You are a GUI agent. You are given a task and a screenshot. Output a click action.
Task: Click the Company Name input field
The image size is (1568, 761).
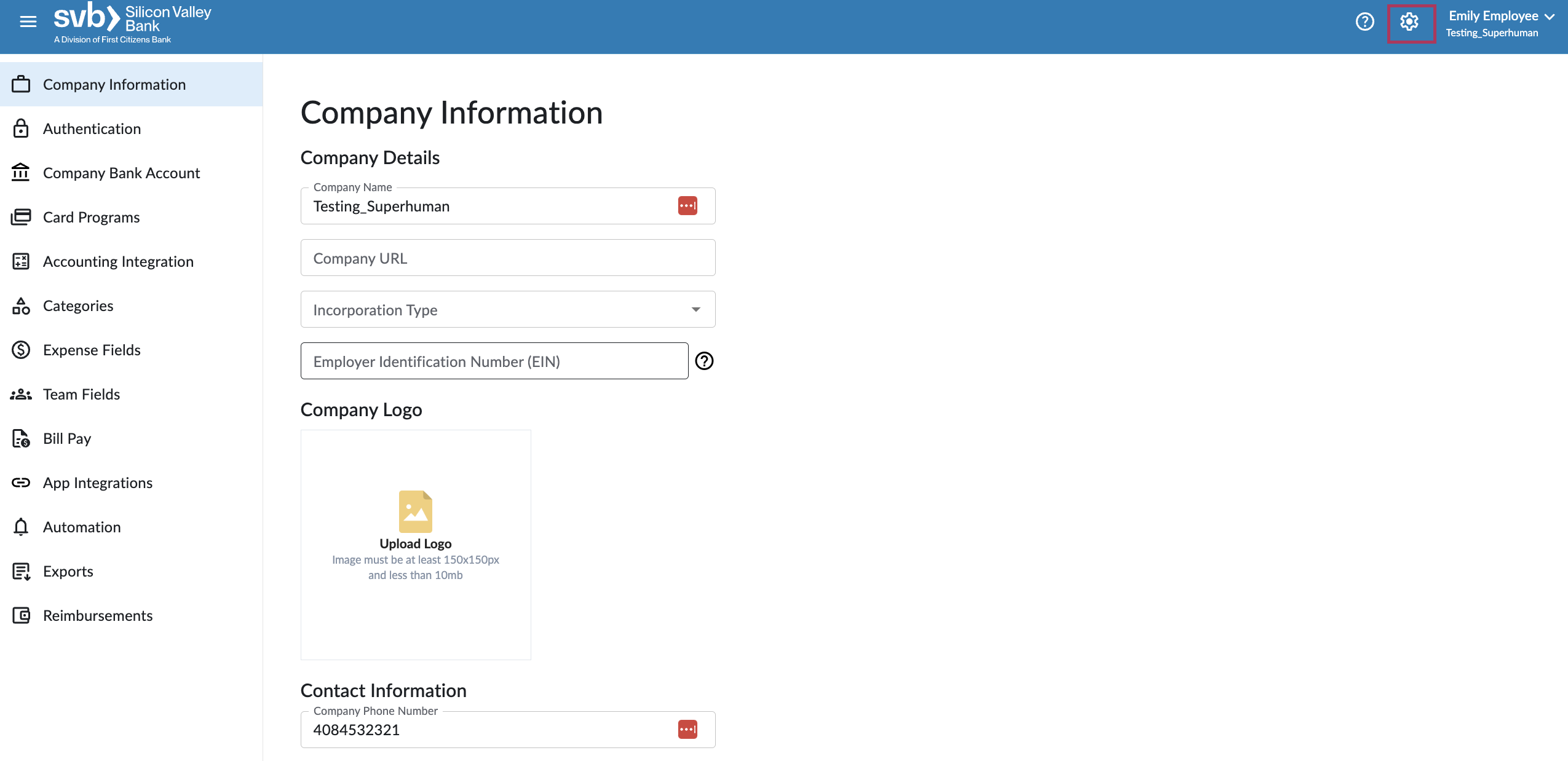pyautogui.click(x=508, y=206)
